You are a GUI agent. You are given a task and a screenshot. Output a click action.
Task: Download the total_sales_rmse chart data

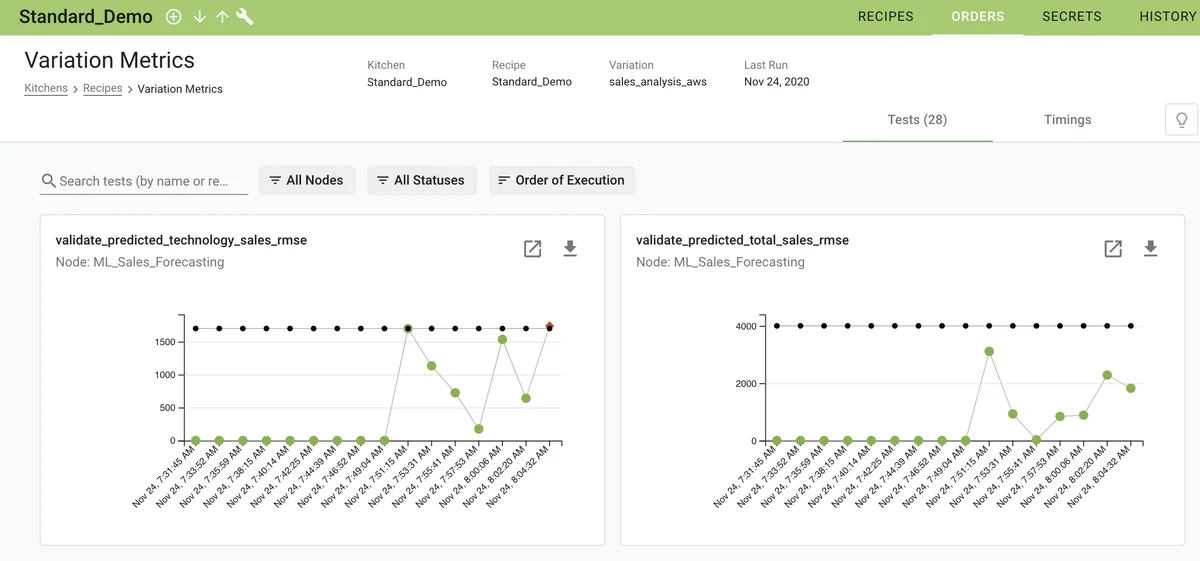pos(1150,249)
